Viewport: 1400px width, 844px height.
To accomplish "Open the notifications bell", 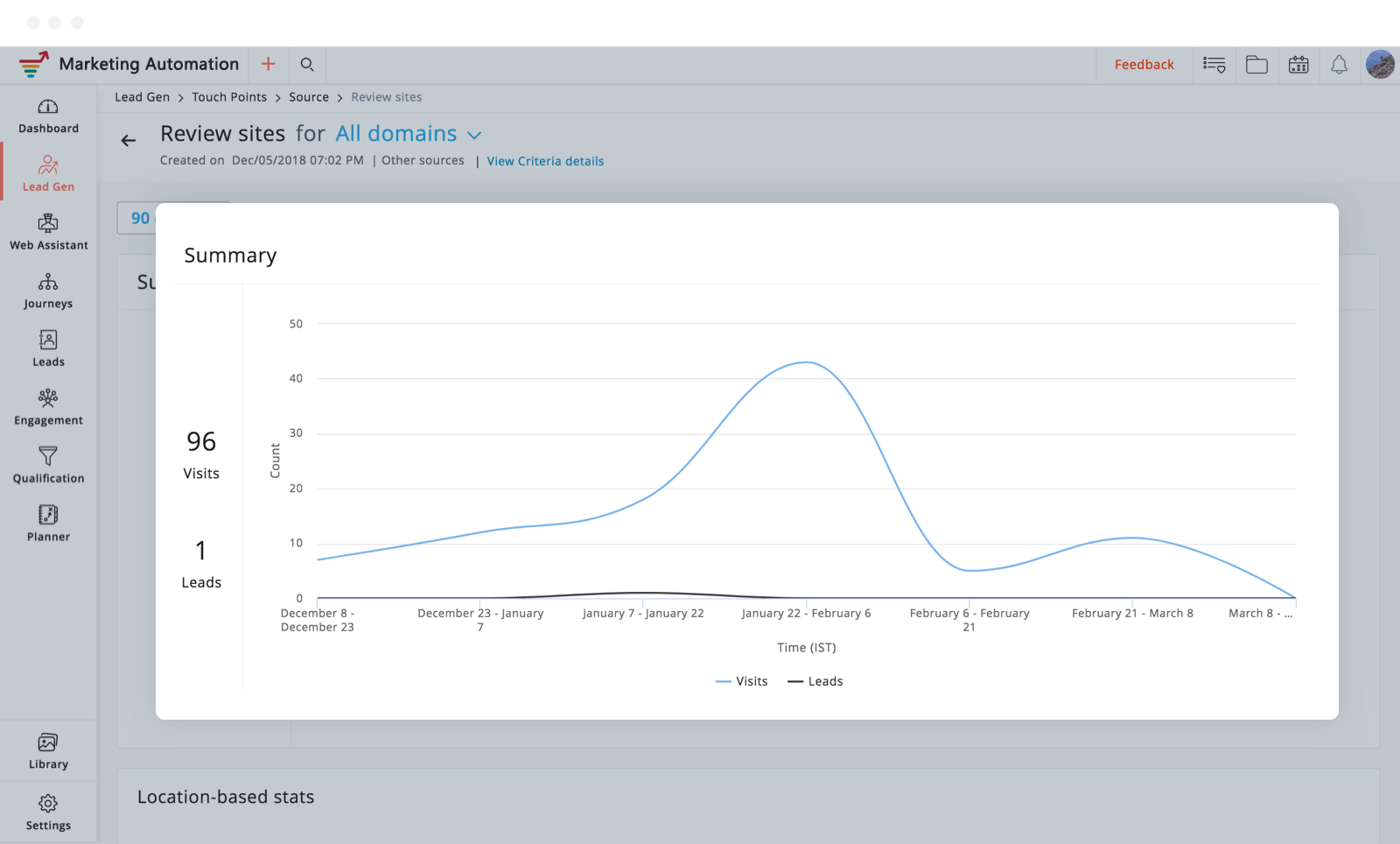I will tap(1339, 65).
